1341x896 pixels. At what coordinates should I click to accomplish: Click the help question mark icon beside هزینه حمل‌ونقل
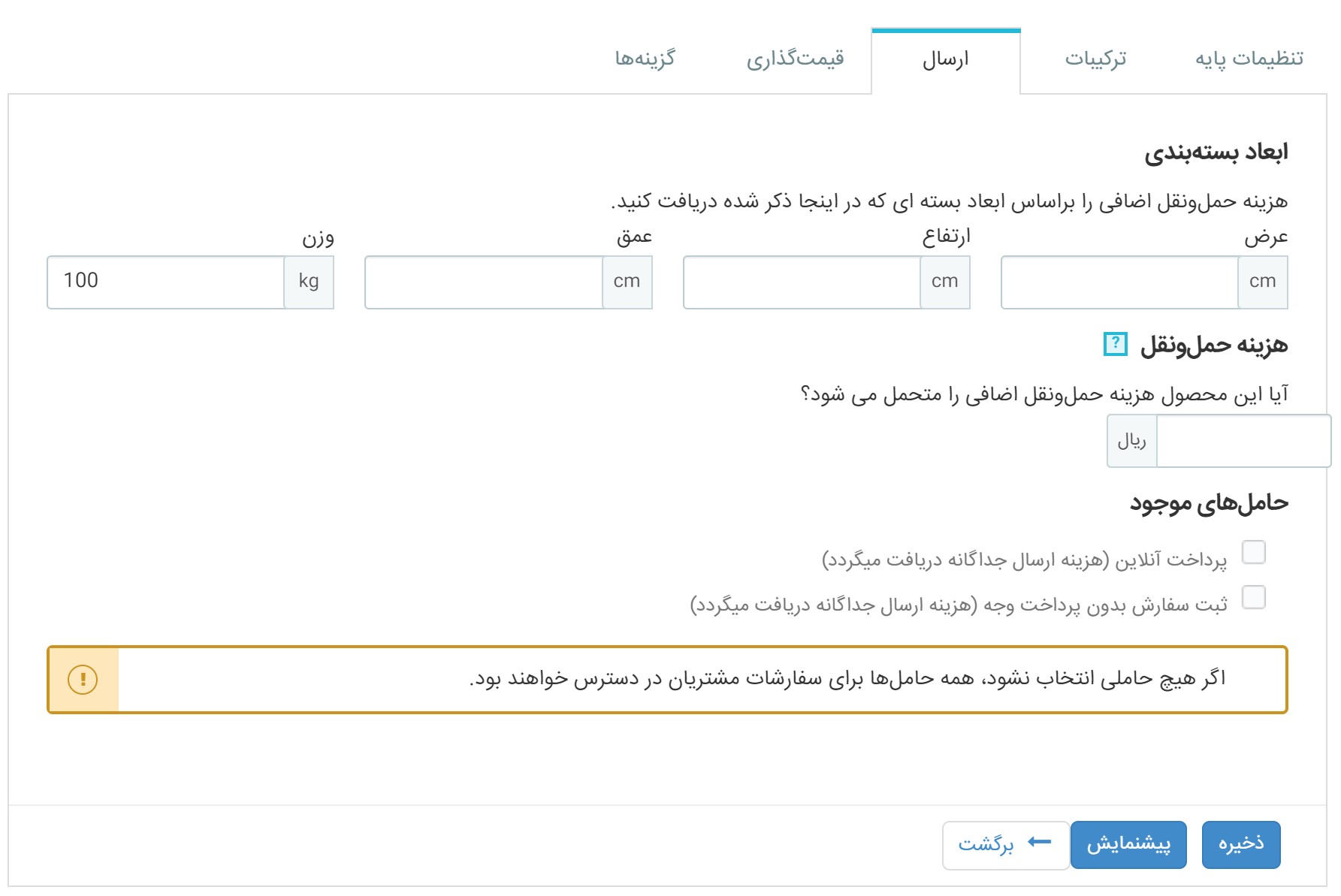click(1115, 344)
